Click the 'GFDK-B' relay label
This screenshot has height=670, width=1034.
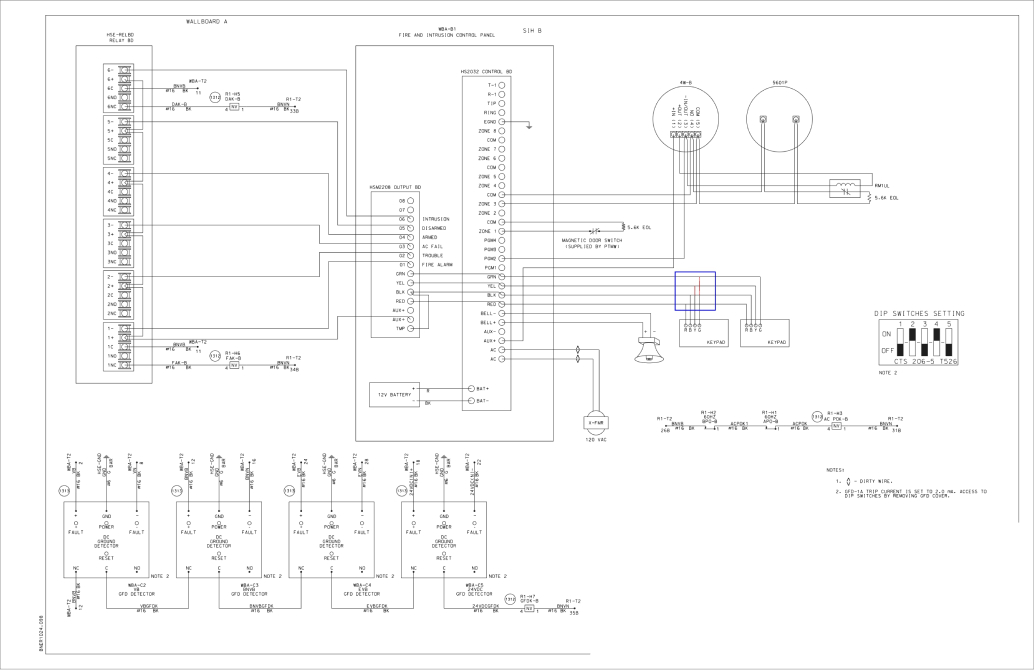click(530, 600)
